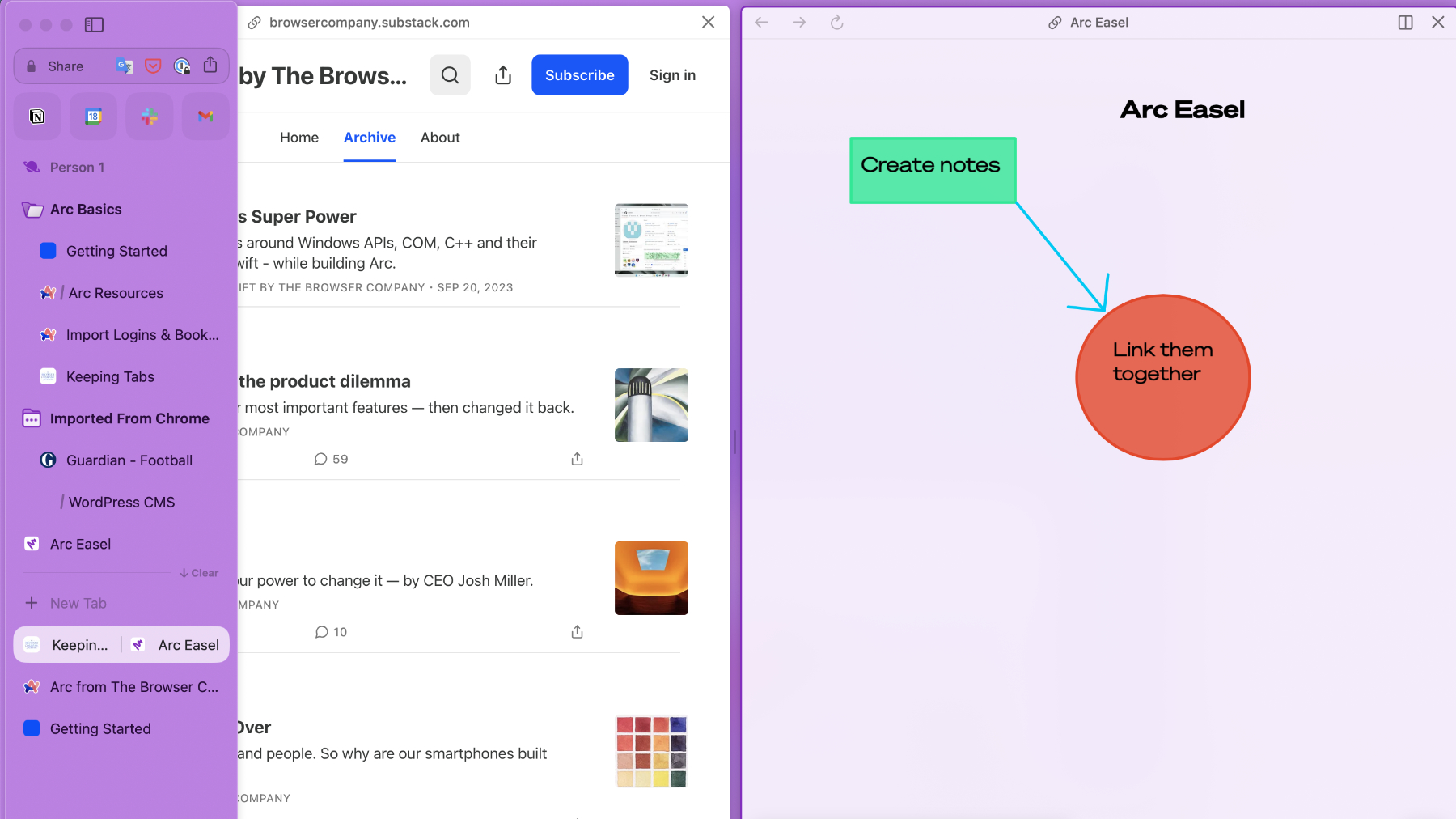Viewport: 1456px width, 819px height.
Task: Click the Arc Easel heading on canvas
Action: point(1182,110)
